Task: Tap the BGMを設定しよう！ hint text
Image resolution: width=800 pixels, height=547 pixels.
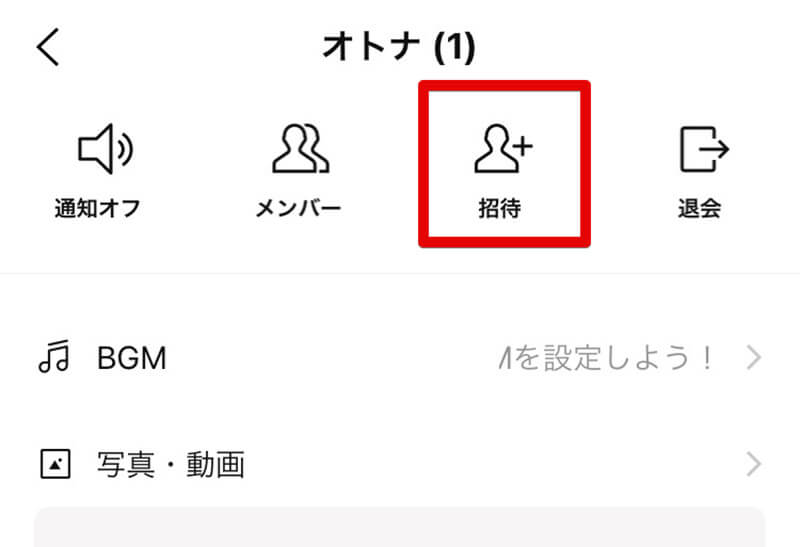Action: click(606, 358)
